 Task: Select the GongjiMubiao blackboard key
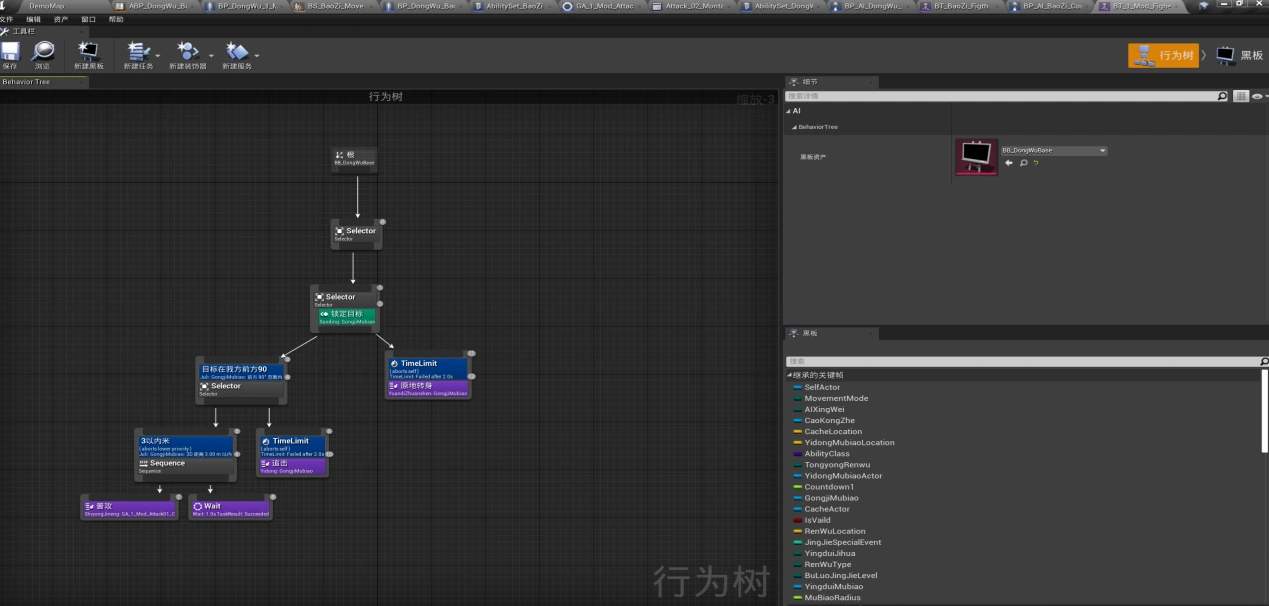pyautogui.click(x=831, y=498)
